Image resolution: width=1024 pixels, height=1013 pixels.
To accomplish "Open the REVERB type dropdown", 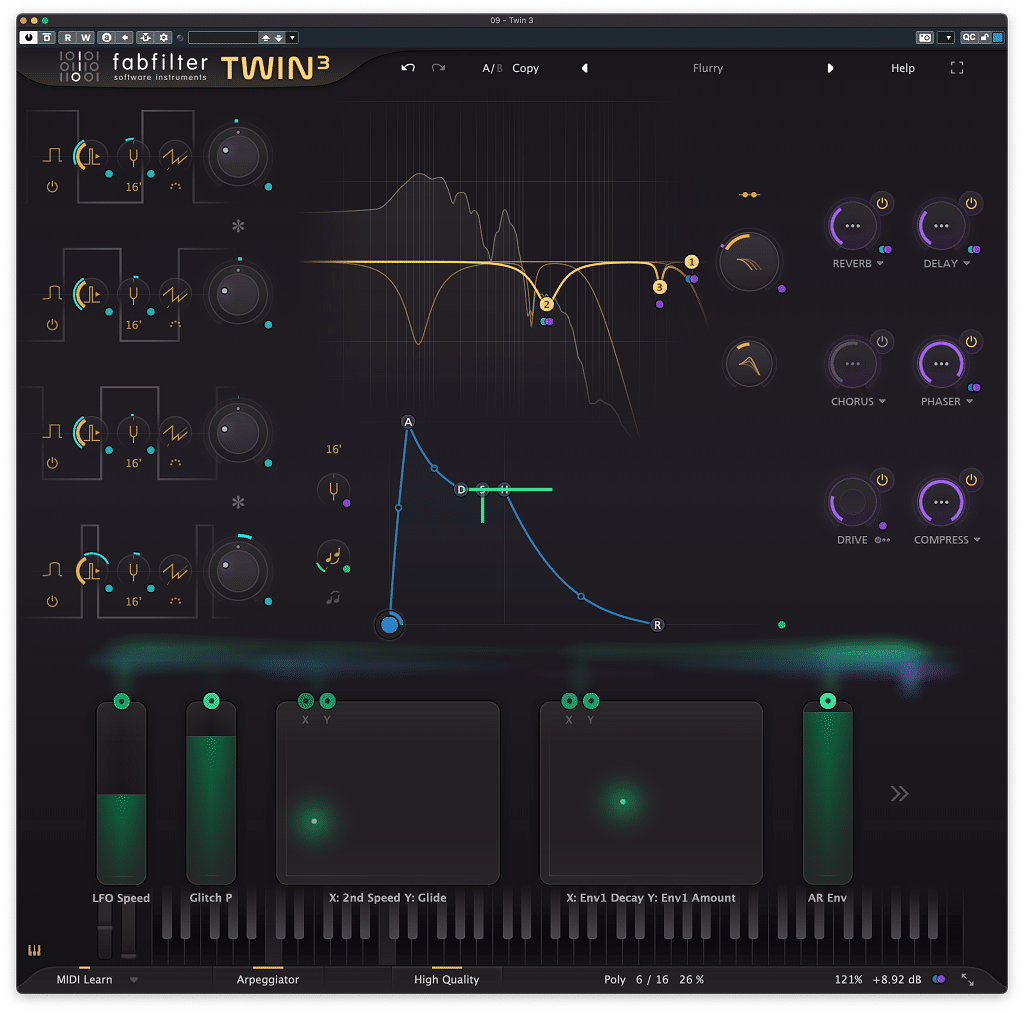I will click(858, 263).
